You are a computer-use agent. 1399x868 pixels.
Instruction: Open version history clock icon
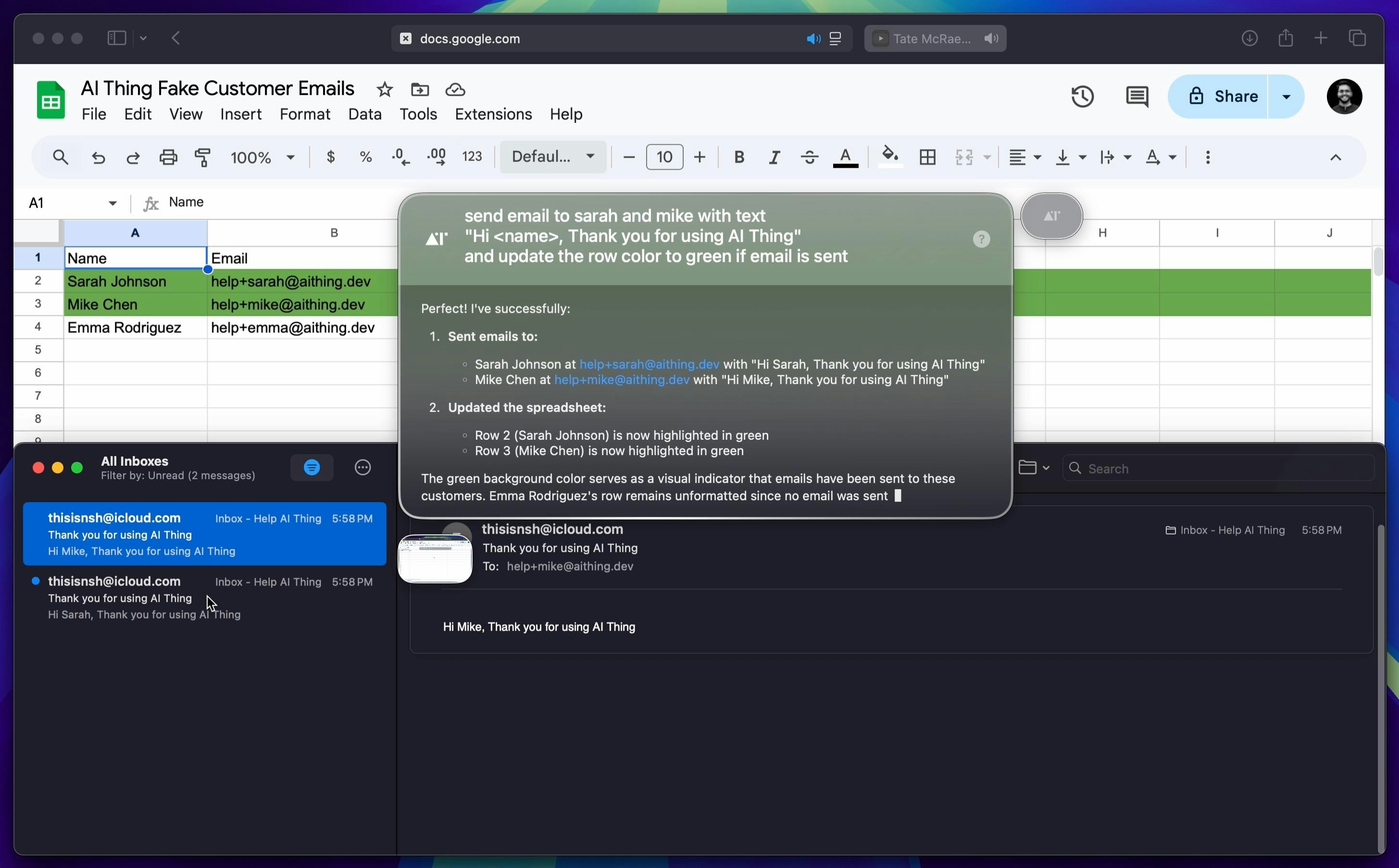1082,97
